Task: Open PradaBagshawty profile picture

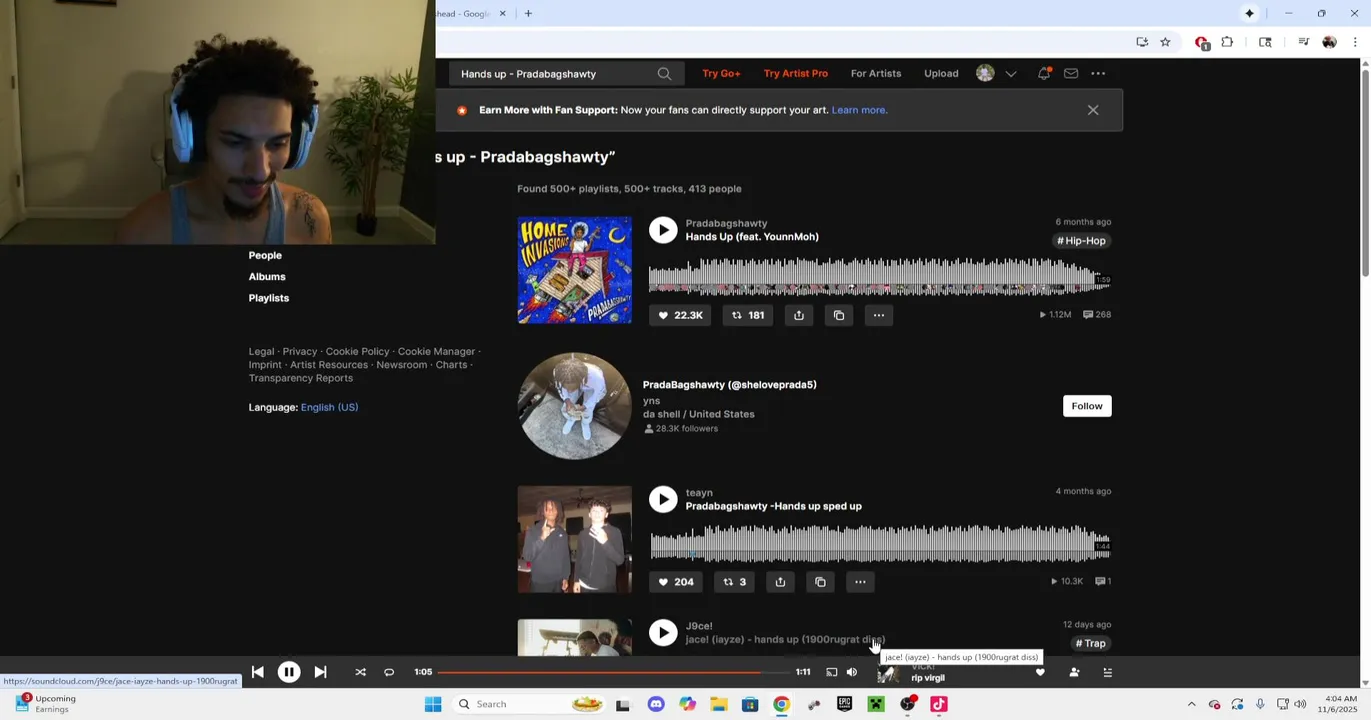Action: point(575,406)
